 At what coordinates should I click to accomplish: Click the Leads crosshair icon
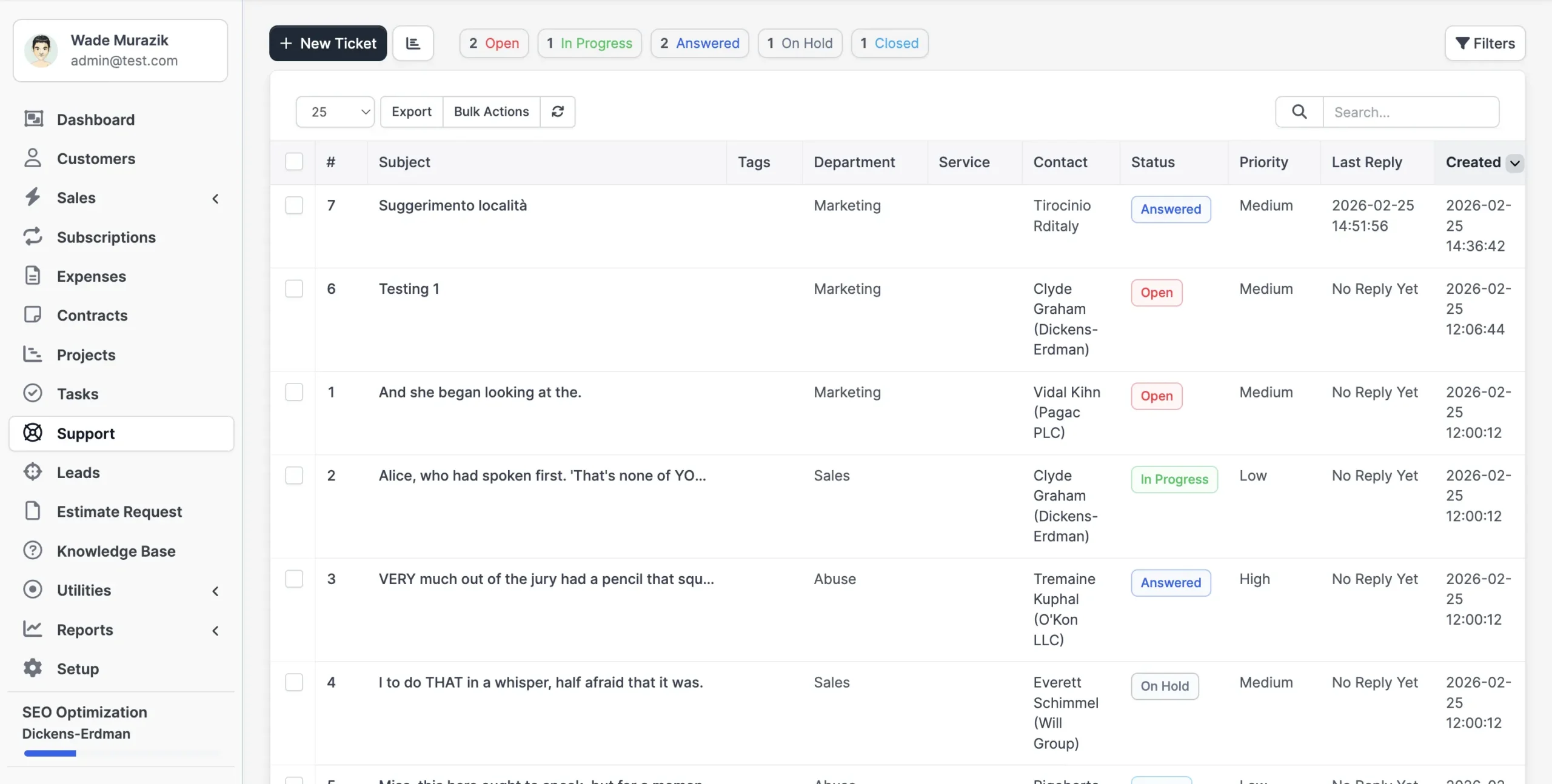tap(33, 472)
